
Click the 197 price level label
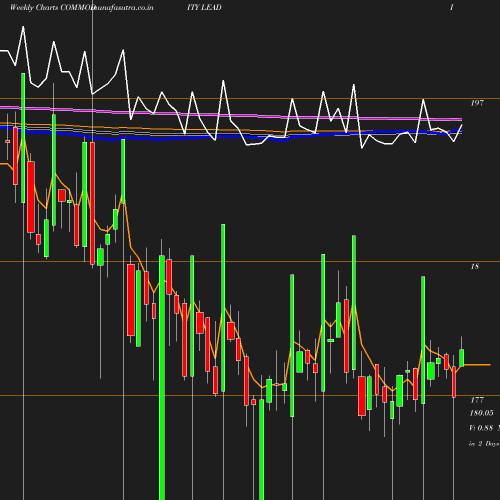(x=477, y=103)
